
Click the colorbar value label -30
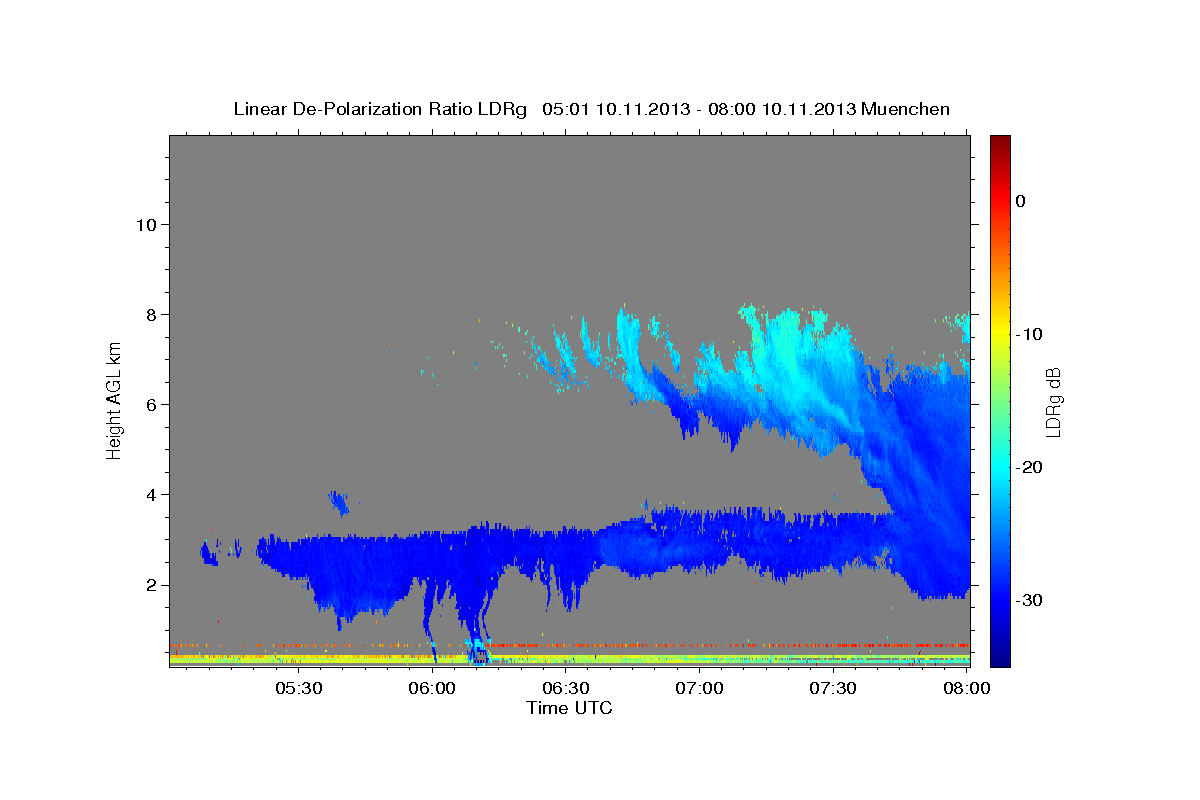tap(1029, 600)
